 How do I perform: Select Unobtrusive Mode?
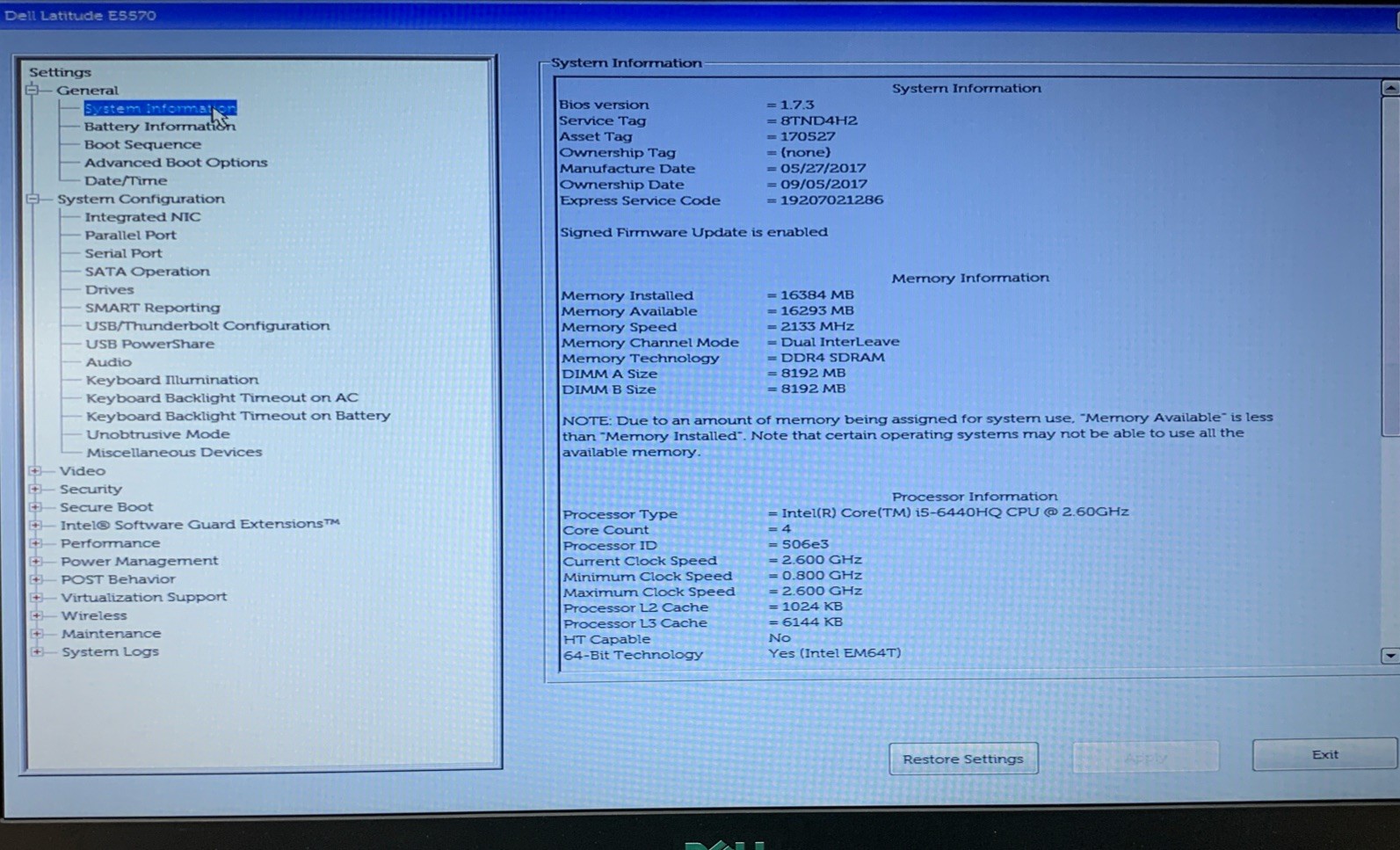[x=158, y=434]
